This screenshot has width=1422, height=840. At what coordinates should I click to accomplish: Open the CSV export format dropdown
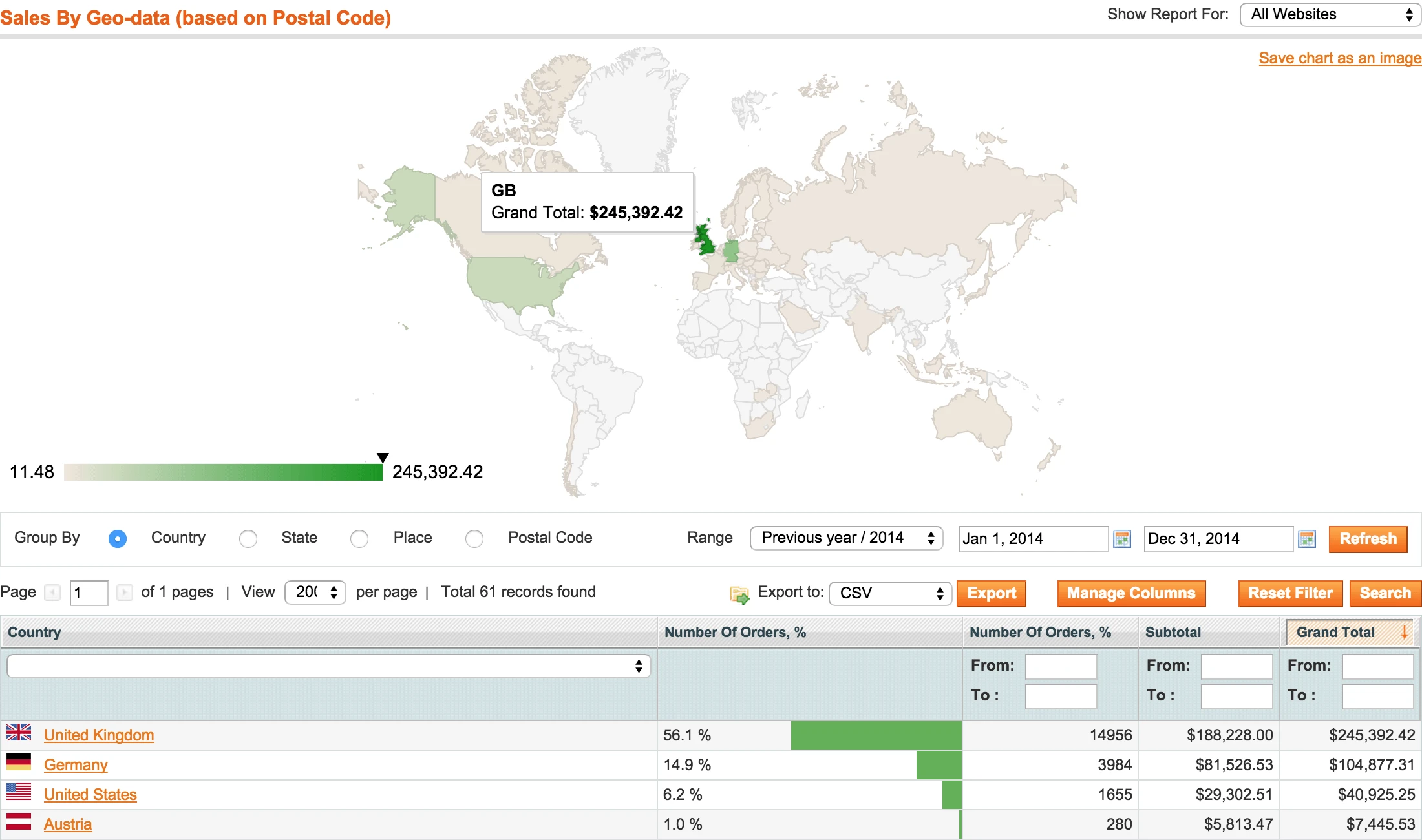(x=890, y=593)
